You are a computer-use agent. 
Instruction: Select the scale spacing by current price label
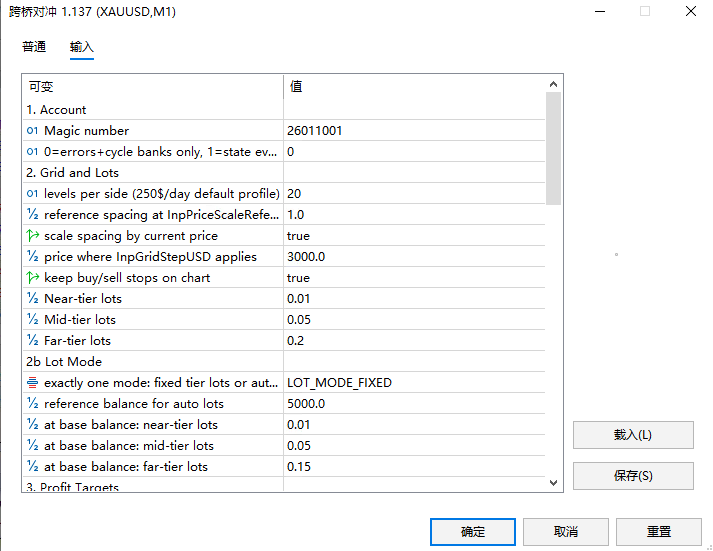click(x=131, y=235)
